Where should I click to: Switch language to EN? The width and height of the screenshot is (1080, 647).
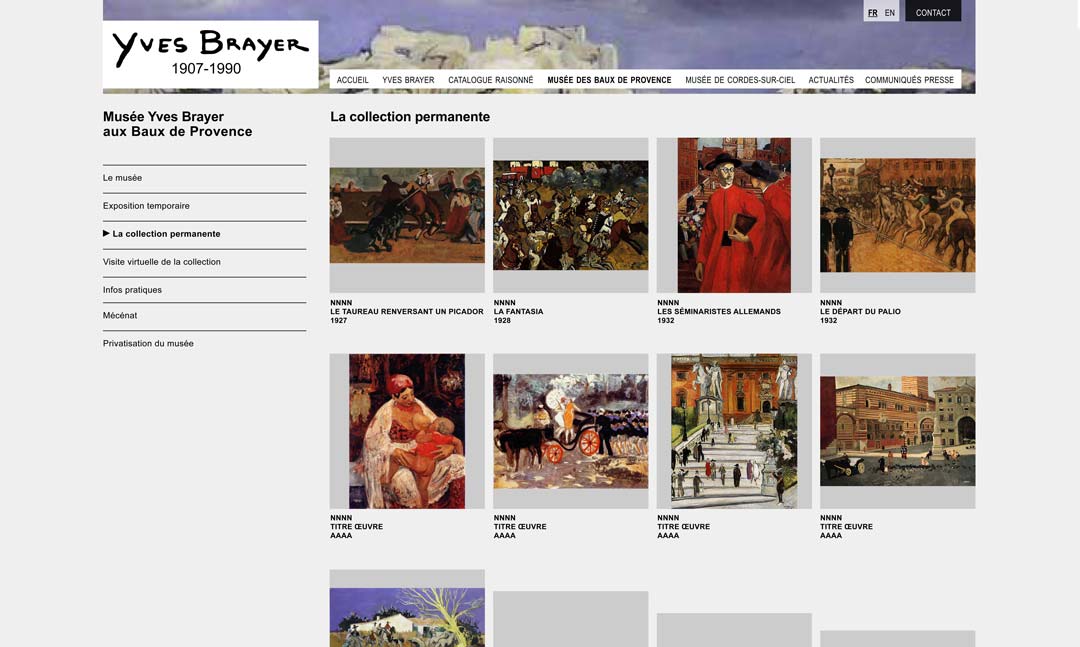pos(890,12)
